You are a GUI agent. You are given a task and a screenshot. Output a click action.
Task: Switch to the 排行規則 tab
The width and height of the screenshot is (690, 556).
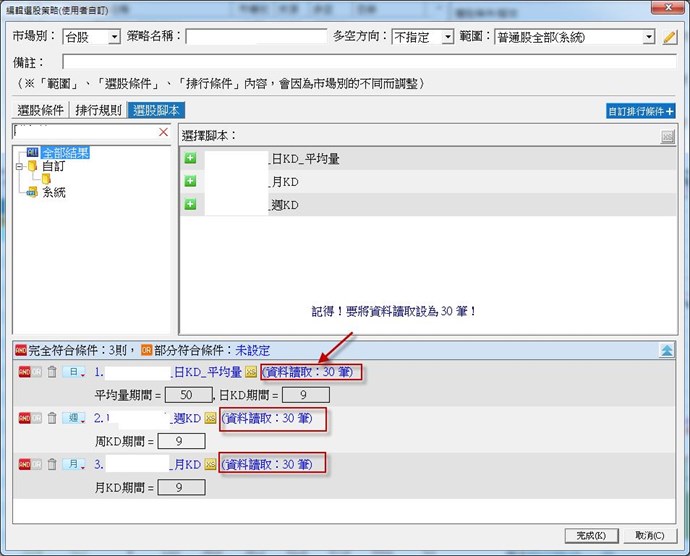pyautogui.click(x=99, y=110)
